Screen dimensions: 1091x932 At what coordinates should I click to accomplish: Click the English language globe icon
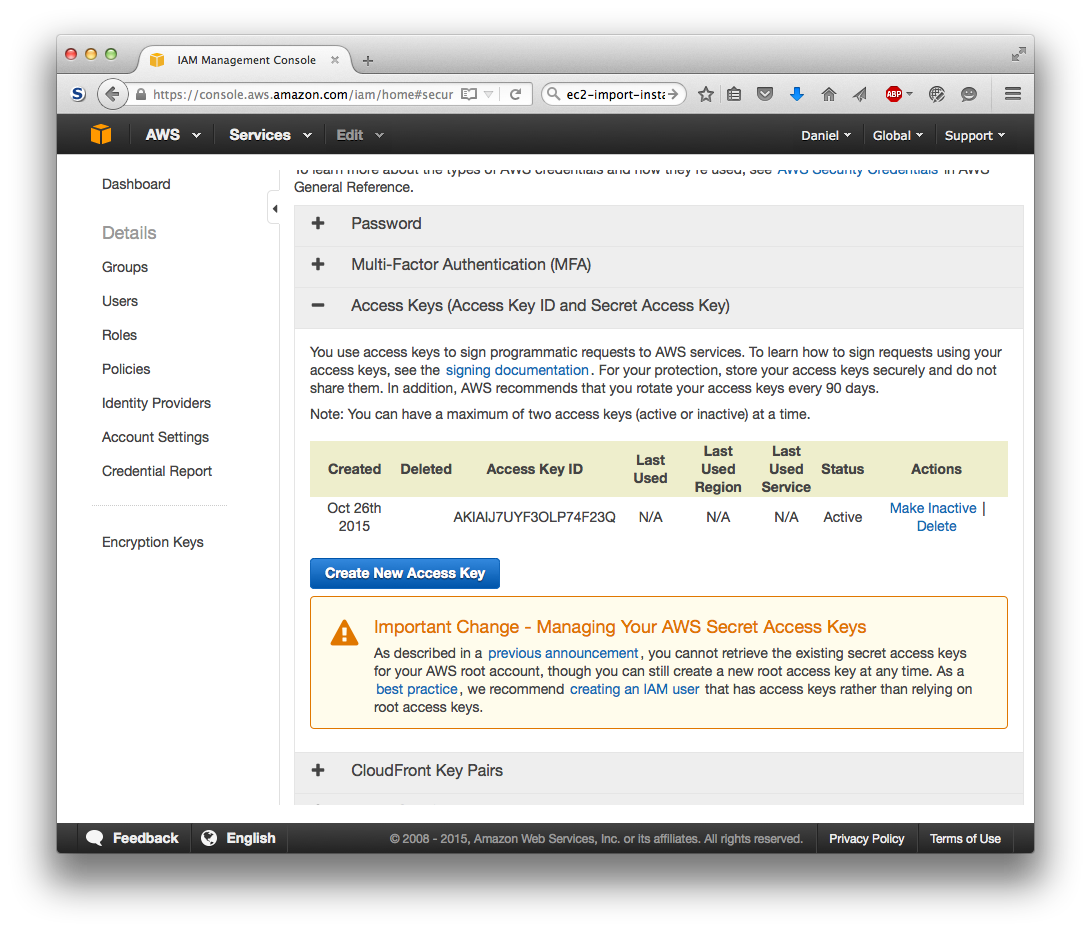209,838
